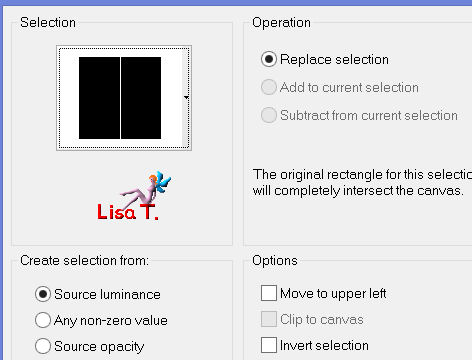
Task: Click the black rectangles selection thumbnail
Action: (120, 98)
